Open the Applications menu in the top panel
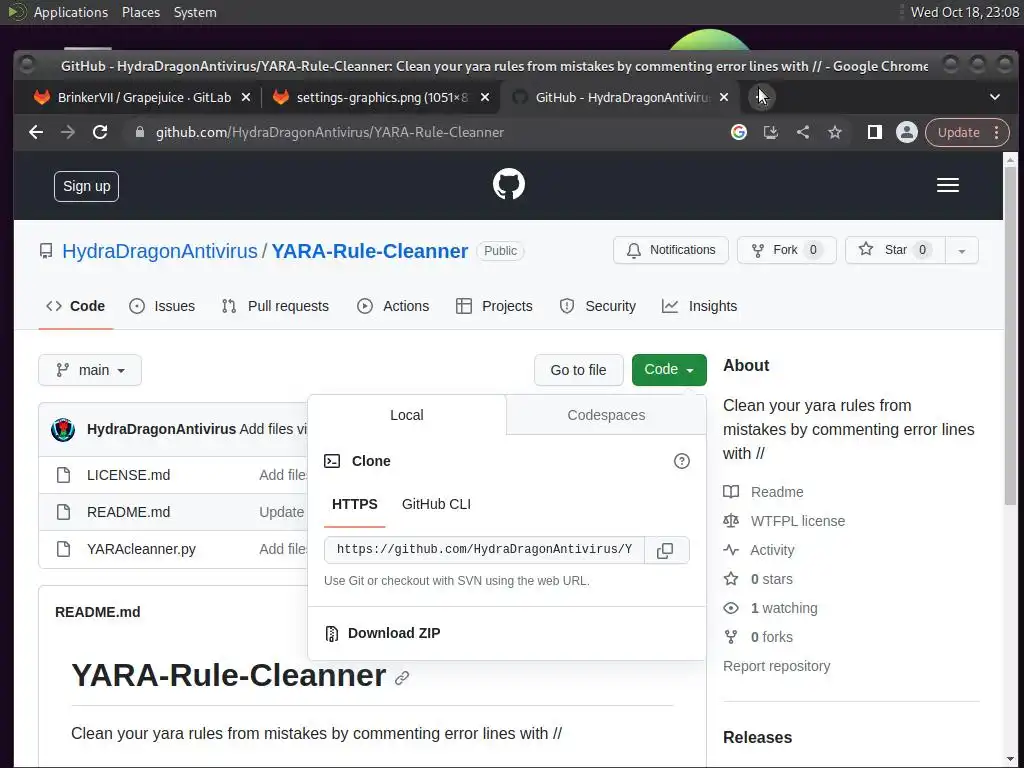The image size is (1024, 768). point(71,12)
